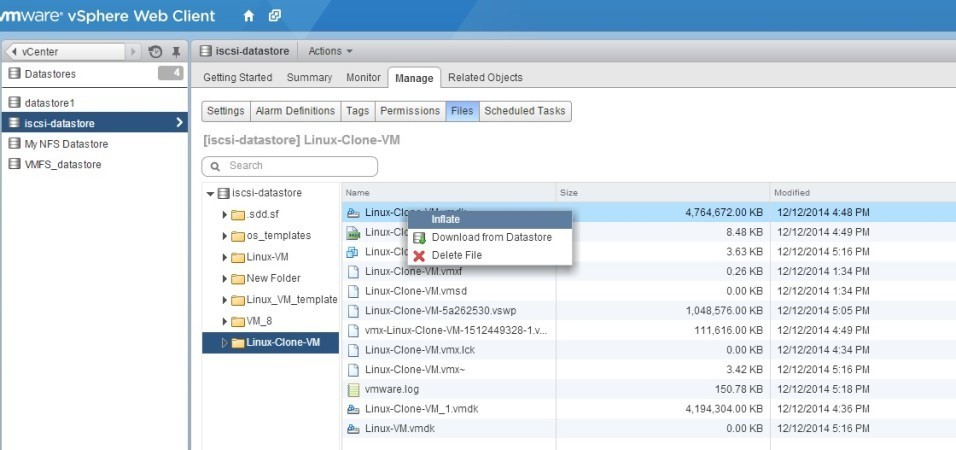Expand the VM_8 folder
Viewport: 956px width, 450px height.
225,321
